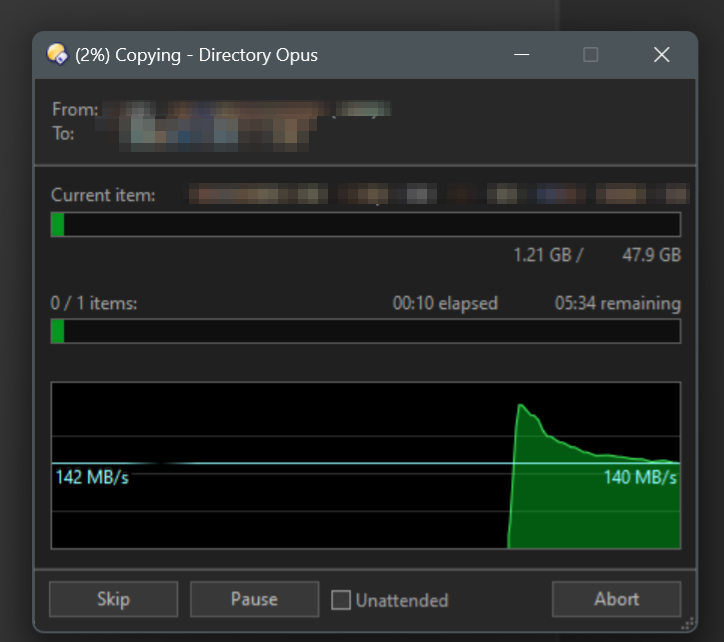Click the resize grip in dialog corner
Image resolution: width=724 pixels, height=642 pixels.
[688, 624]
